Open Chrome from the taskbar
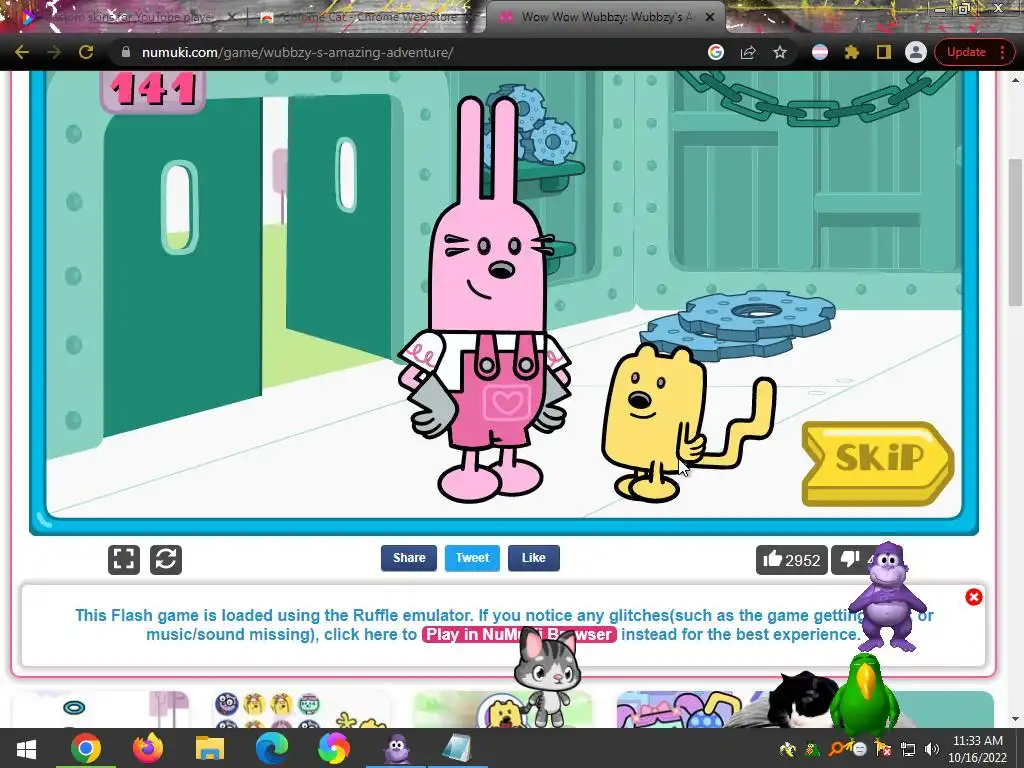The width and height of the screenshot is (1024, 768). click(x=86, y=748)
